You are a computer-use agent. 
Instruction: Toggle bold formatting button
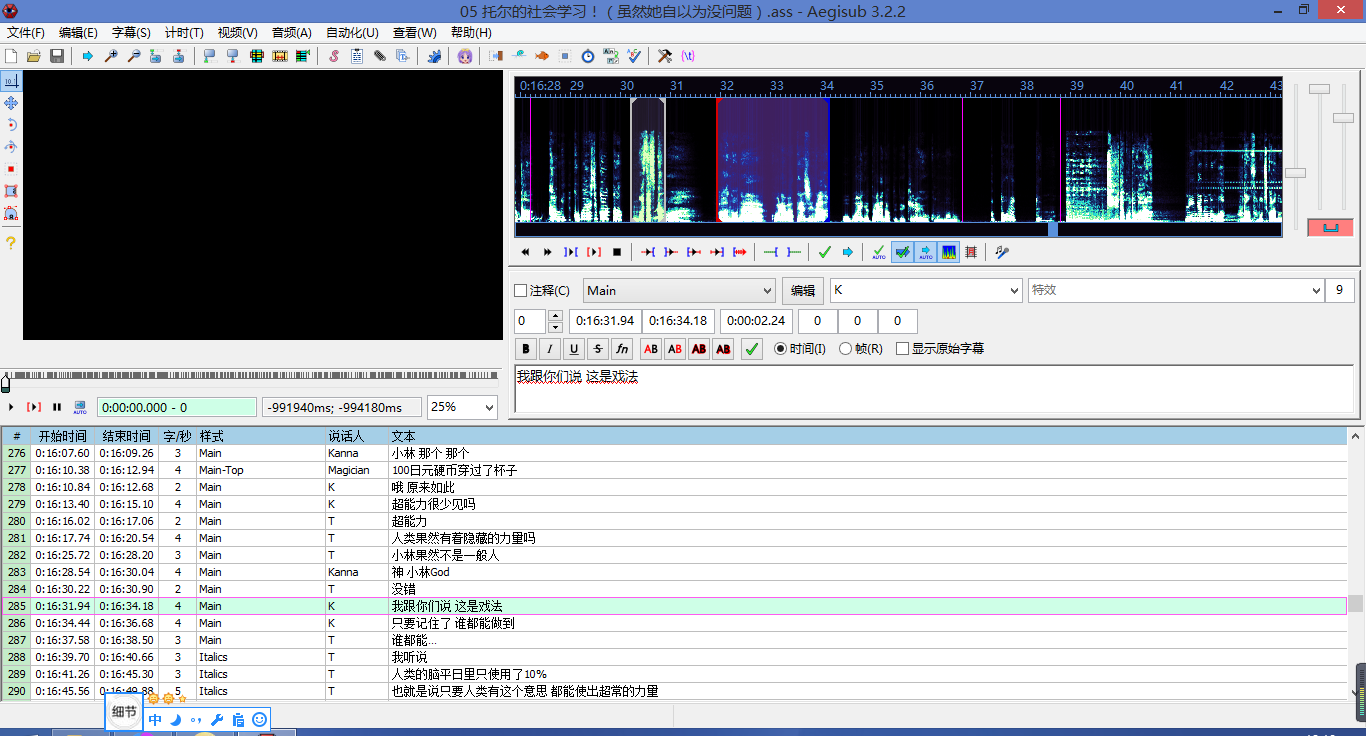pos(527,349)
